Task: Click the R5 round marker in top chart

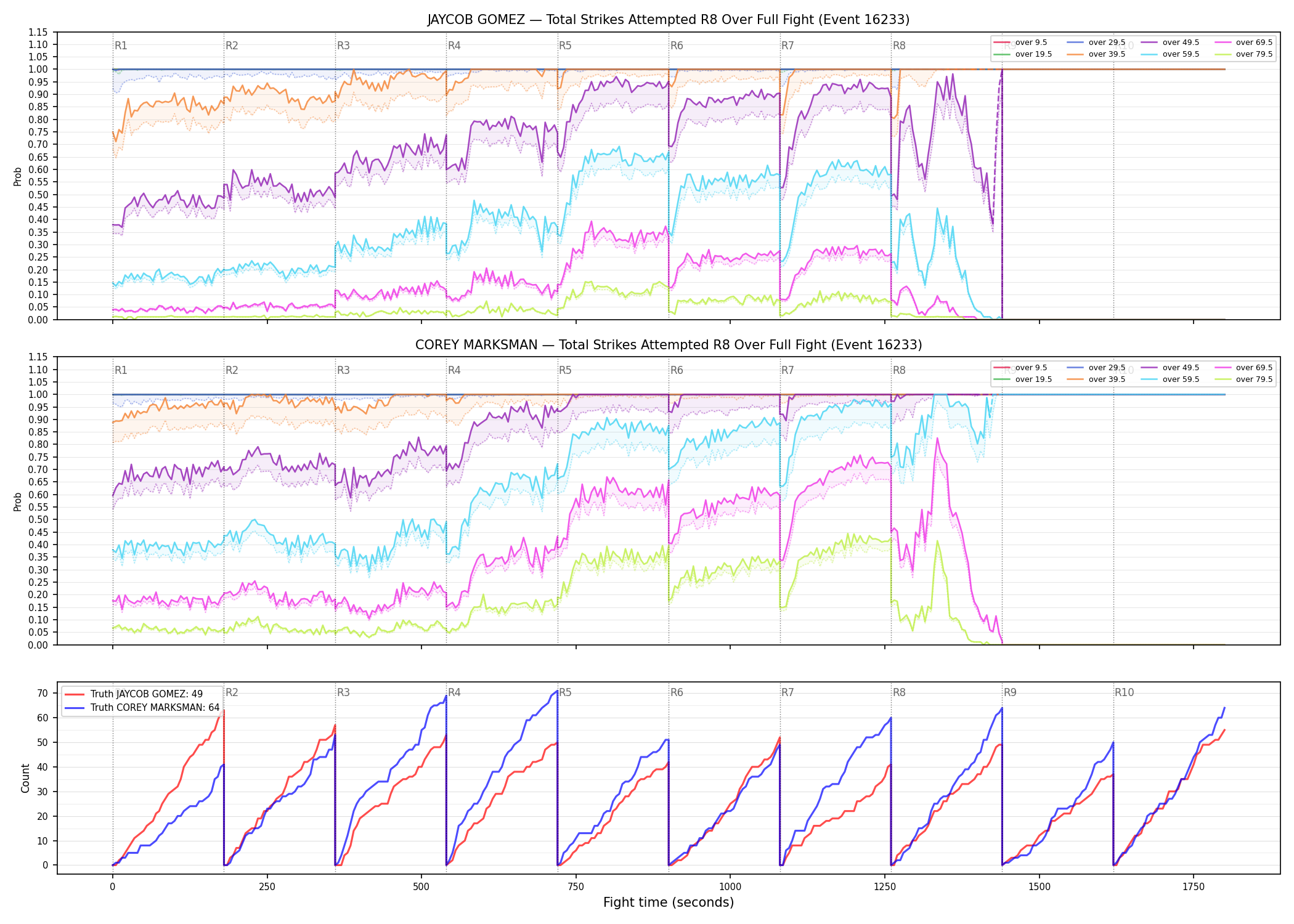Action: tap(565, 46)
